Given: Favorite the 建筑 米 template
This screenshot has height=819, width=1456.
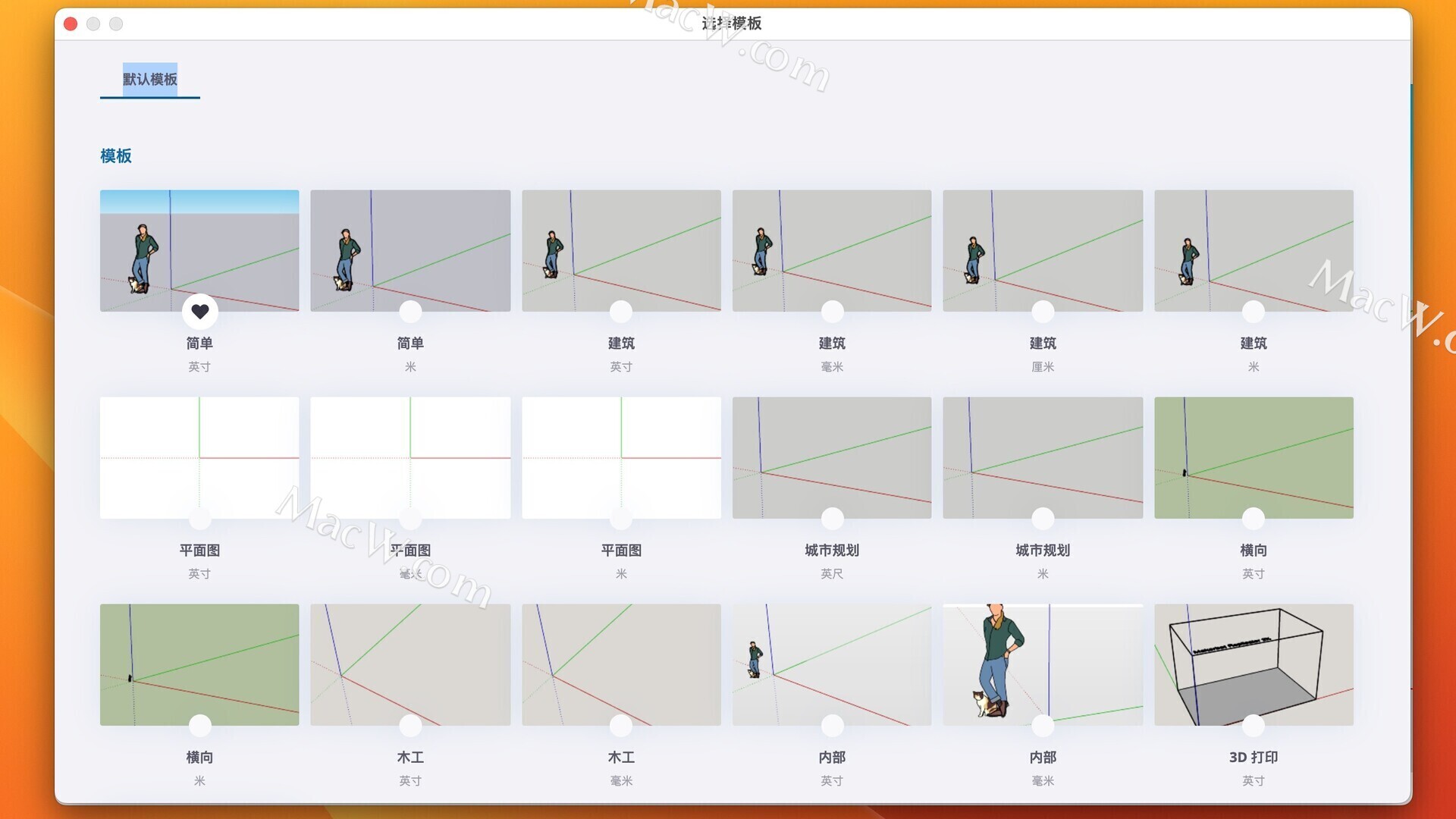Looking at the screenshot, I should pos(1254,311).
